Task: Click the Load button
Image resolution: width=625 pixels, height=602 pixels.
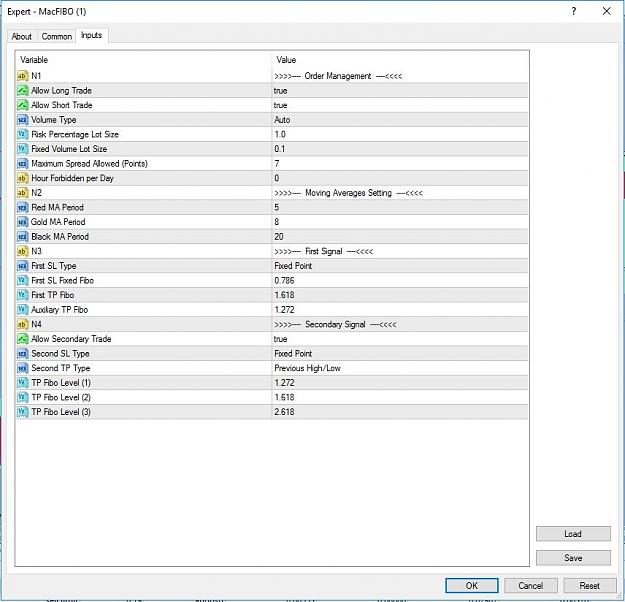Action: click(x=573, y=534)
